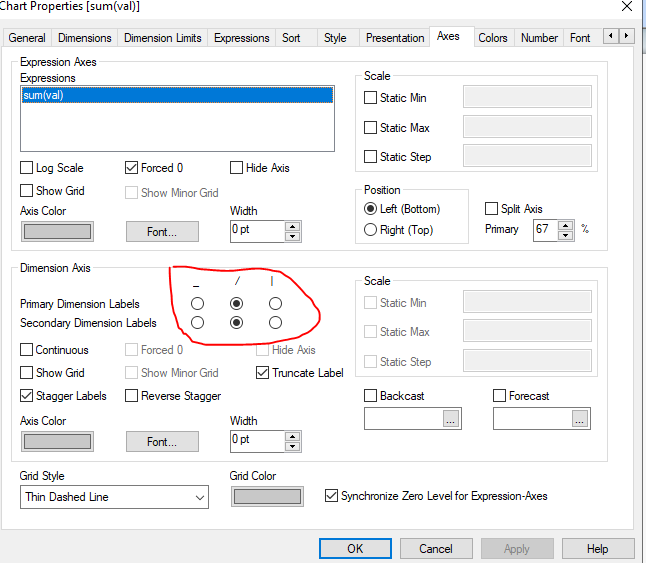The width and height of the screenshot is (646, 563).
Task: Open the Dimension Limits tab
Action: pyautogui.click(x=163, y=38)
